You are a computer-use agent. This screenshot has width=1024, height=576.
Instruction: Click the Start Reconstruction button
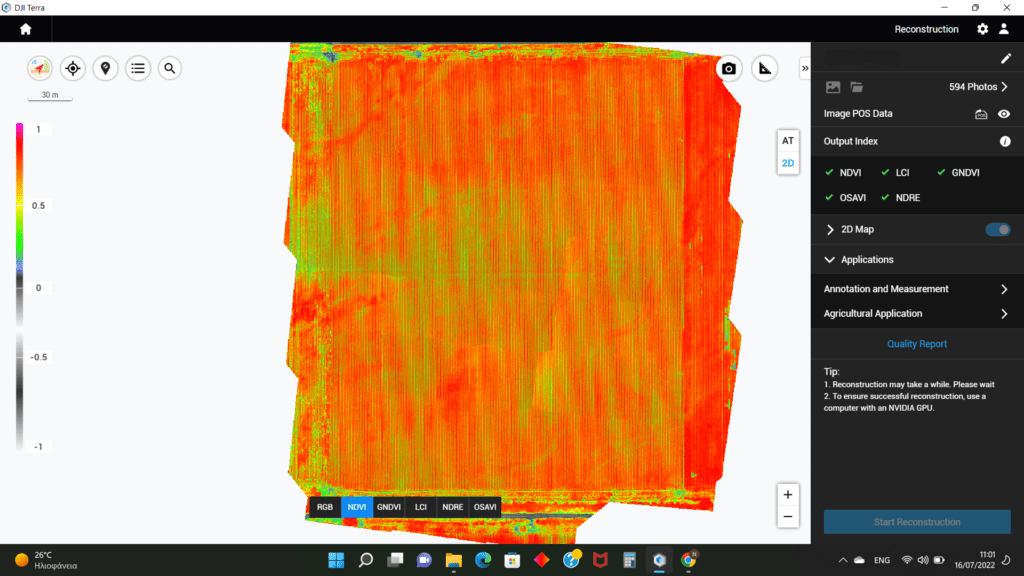[917, 522]
